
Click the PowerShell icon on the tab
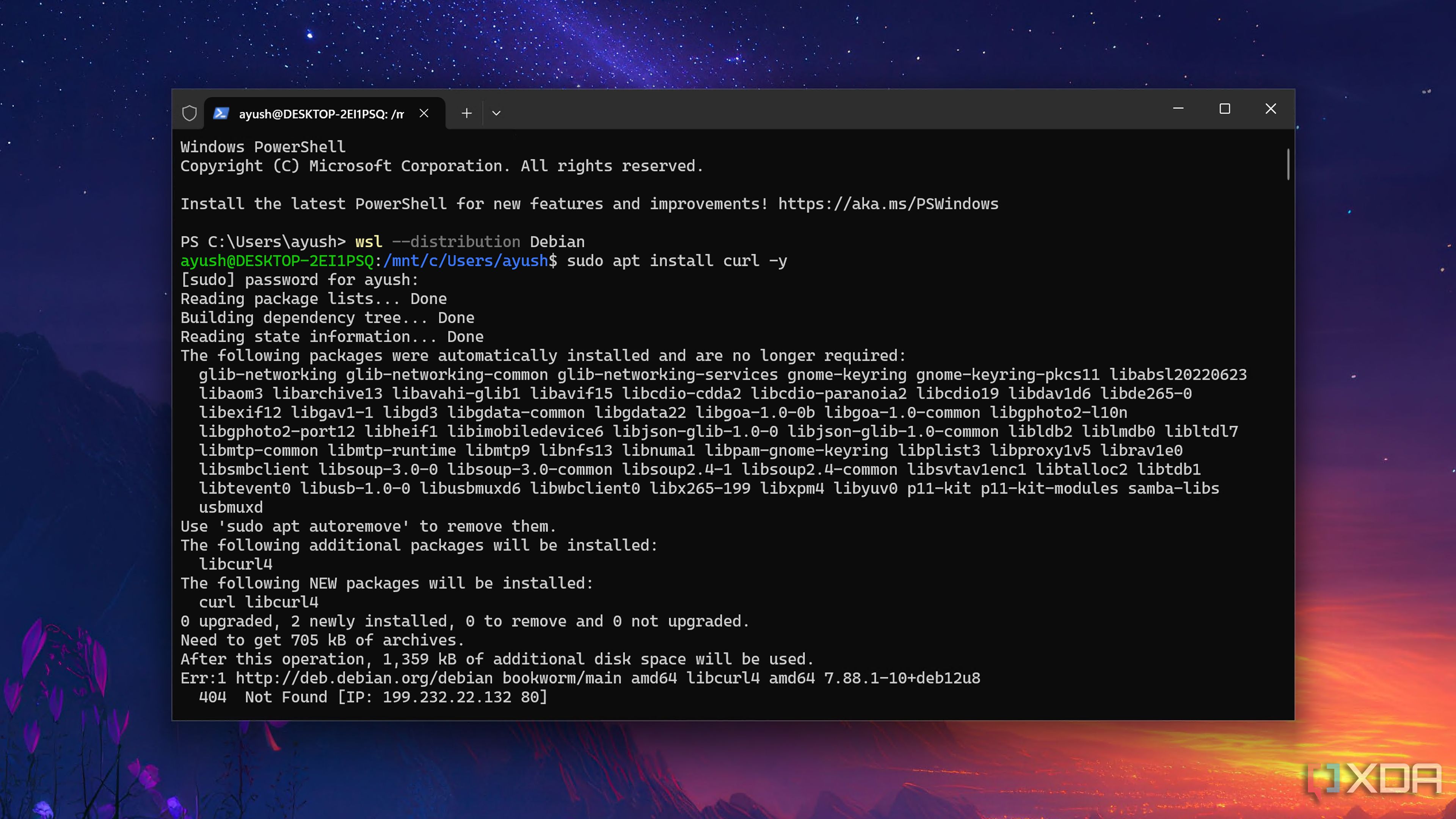221,113
